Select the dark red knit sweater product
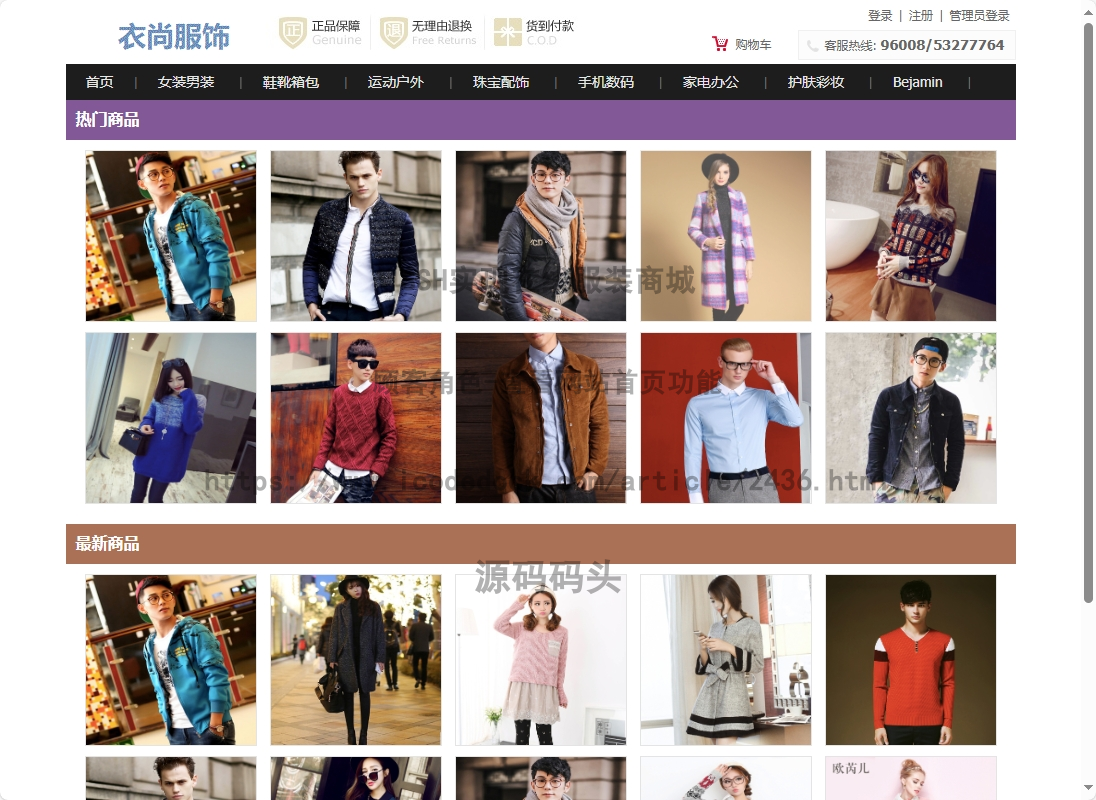The width and height of the screenshot is (1096, 800). coord(356,418)
